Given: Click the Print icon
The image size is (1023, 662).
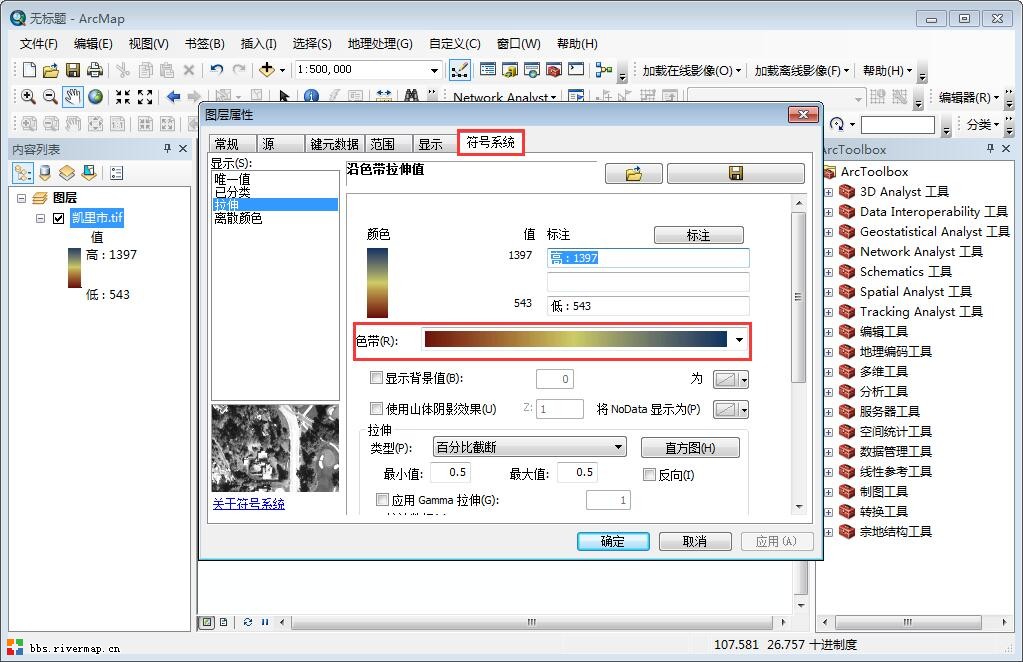Looking at the screenshot, I should coord(95,70).
